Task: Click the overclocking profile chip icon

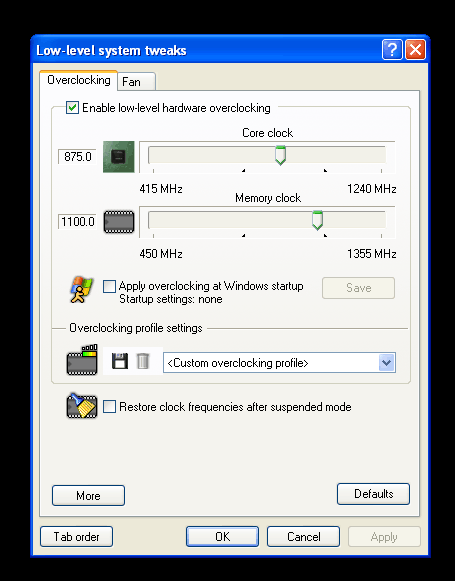Action: point(82,360)
